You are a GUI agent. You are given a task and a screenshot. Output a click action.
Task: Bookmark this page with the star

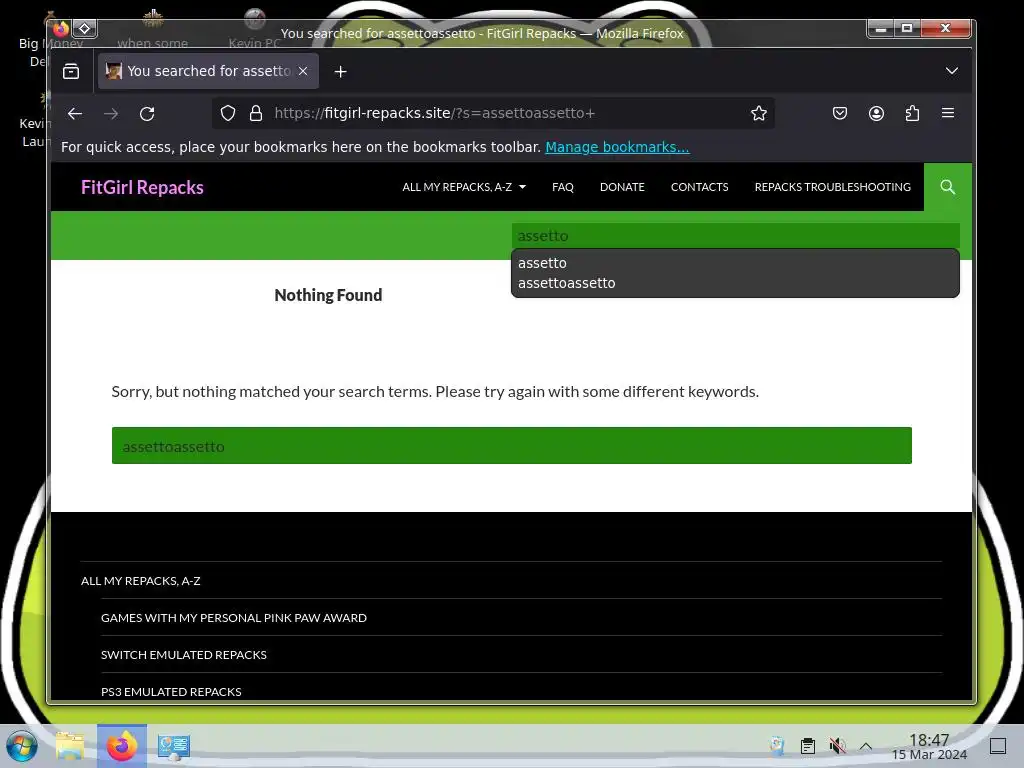(758, 113)
